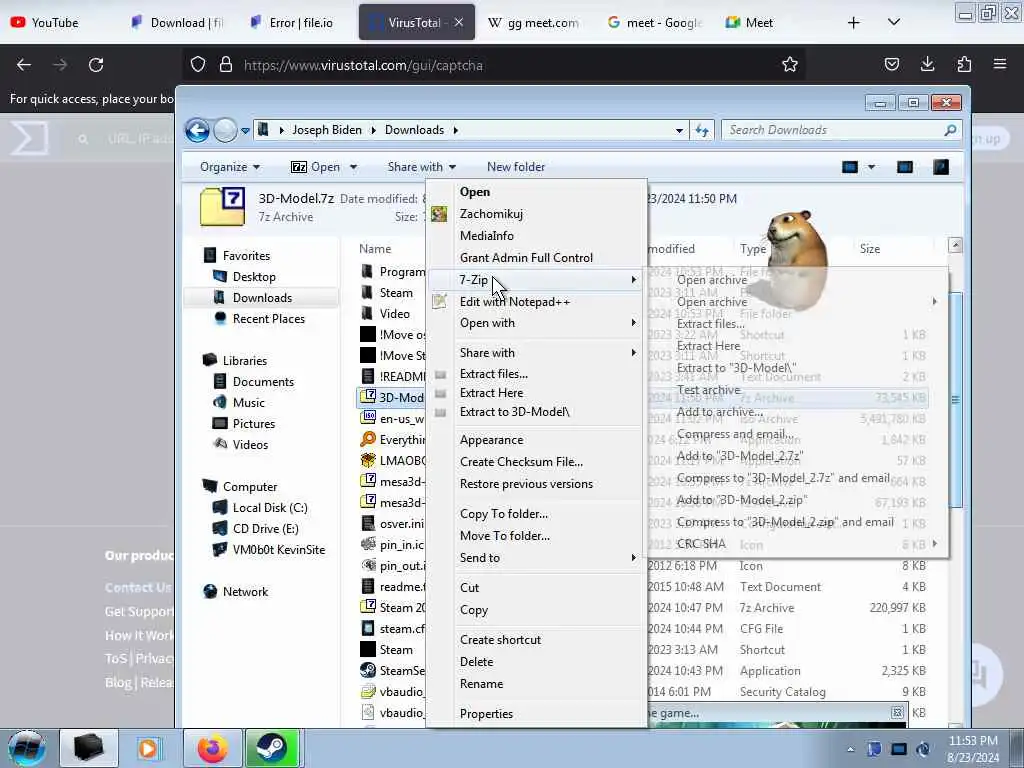Click the New folder button
Viewport: 1024px width, 768px height.
click(515, 167)
